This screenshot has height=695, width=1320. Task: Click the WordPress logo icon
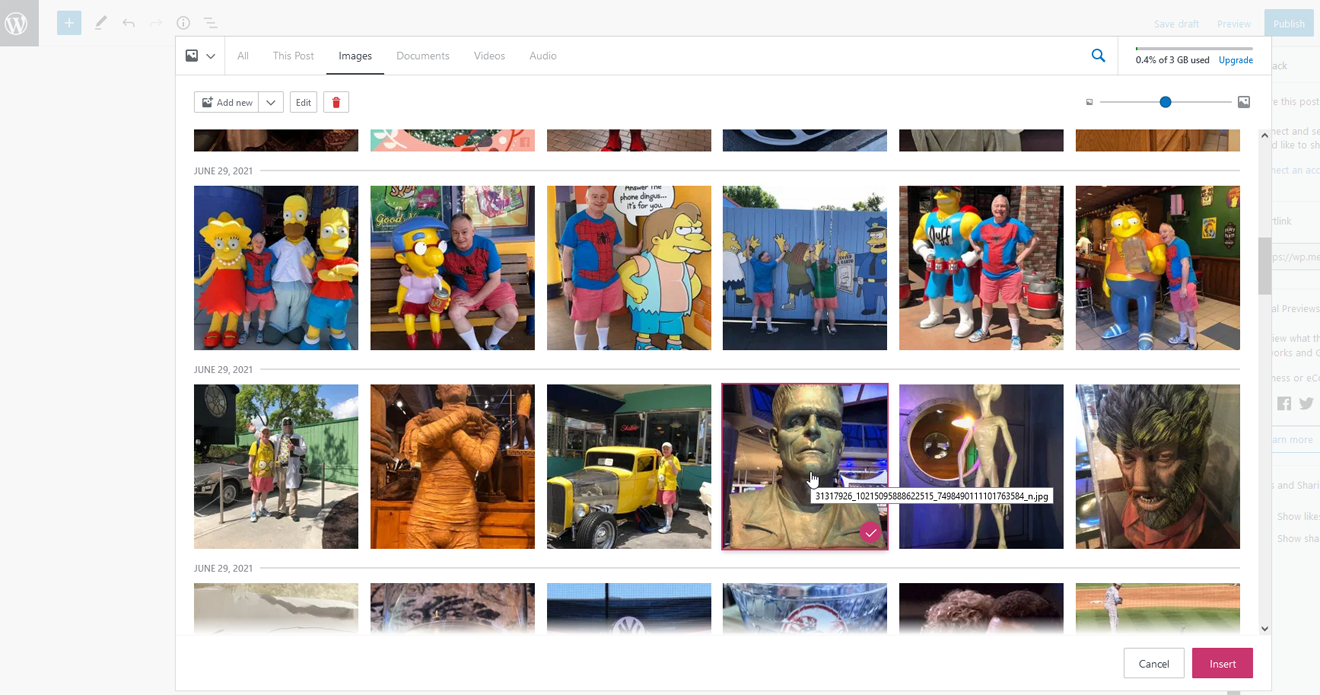point(16,23)
